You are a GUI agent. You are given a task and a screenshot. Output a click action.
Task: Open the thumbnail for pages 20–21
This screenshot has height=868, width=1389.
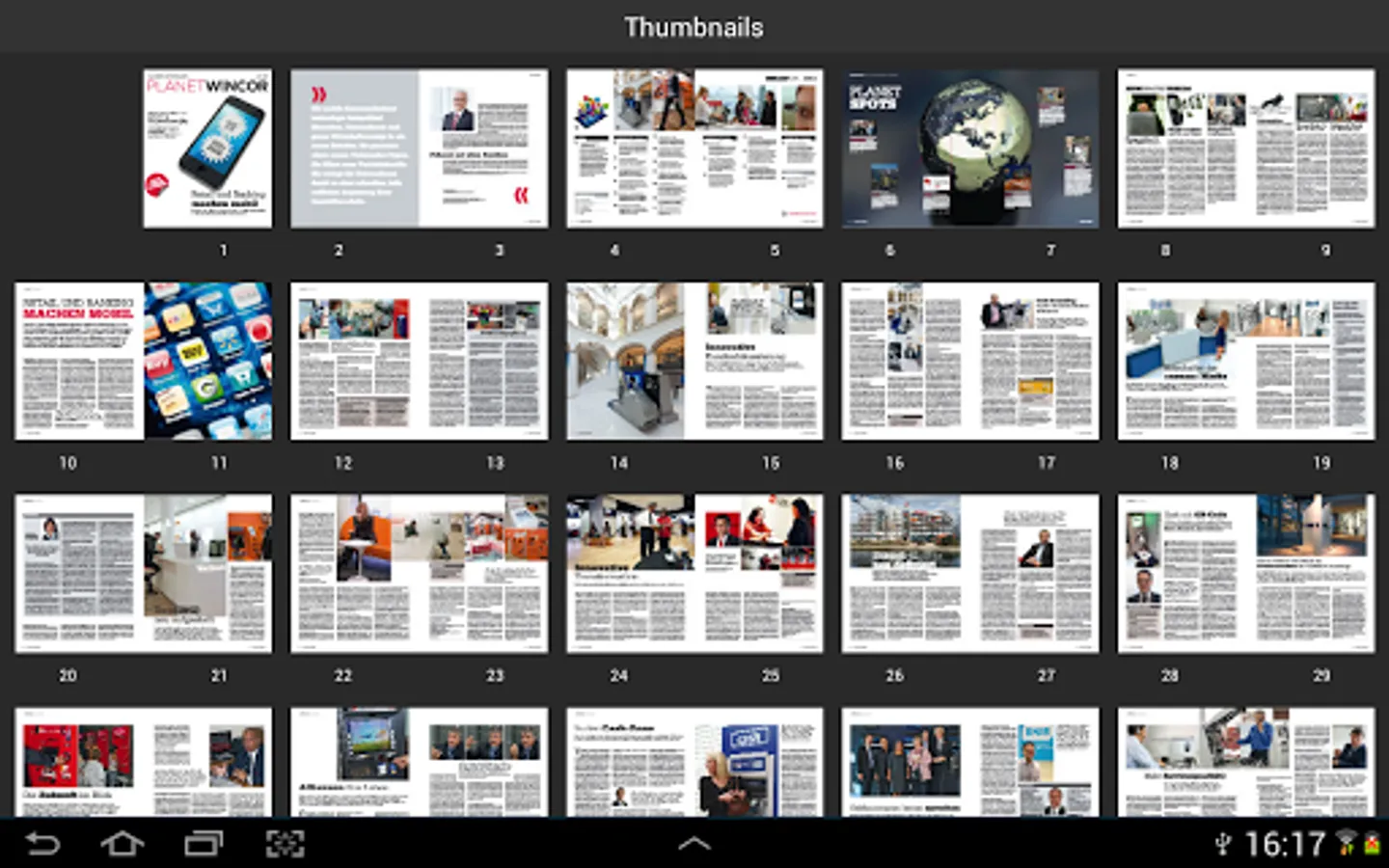click(x=144, y=574)
